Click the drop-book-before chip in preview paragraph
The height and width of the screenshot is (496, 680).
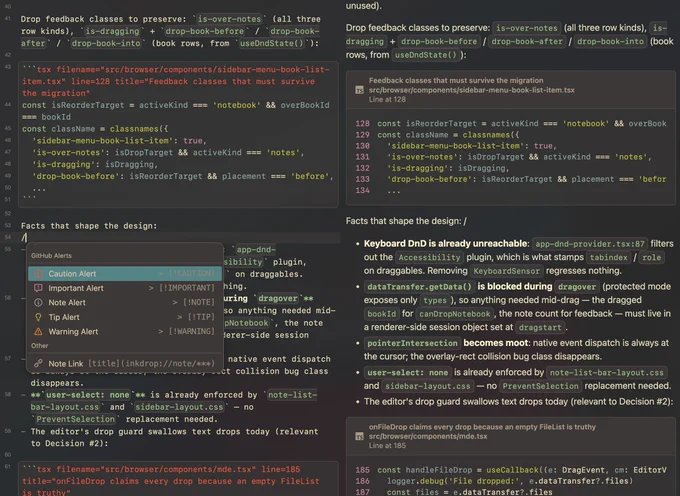(x=438, y=41)
